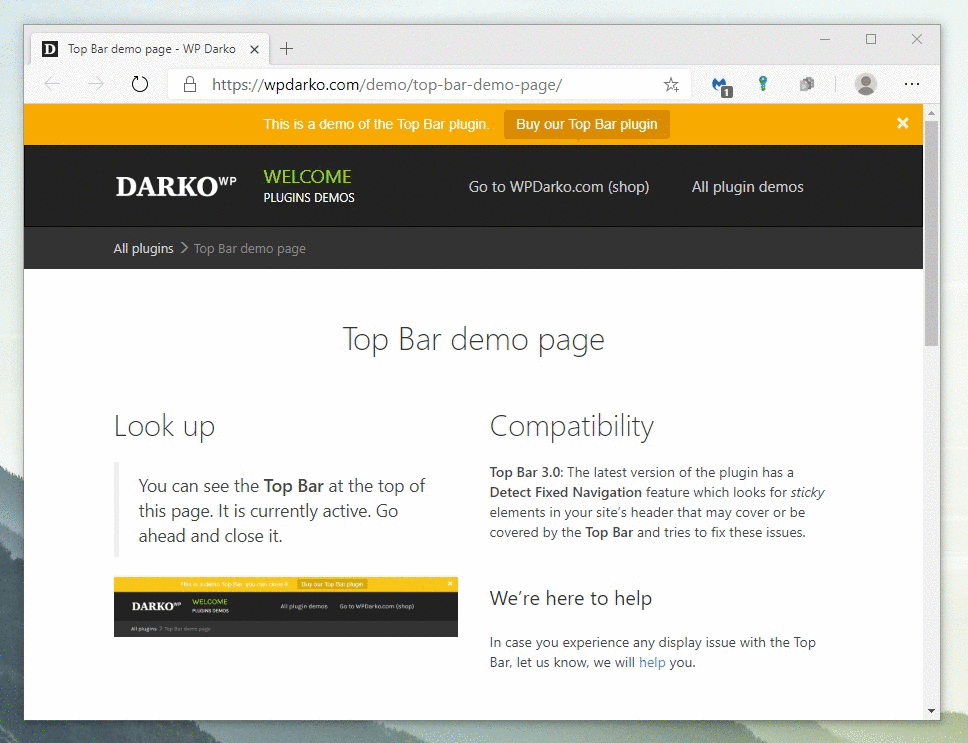Close the browser window

[x=917, y=39]
